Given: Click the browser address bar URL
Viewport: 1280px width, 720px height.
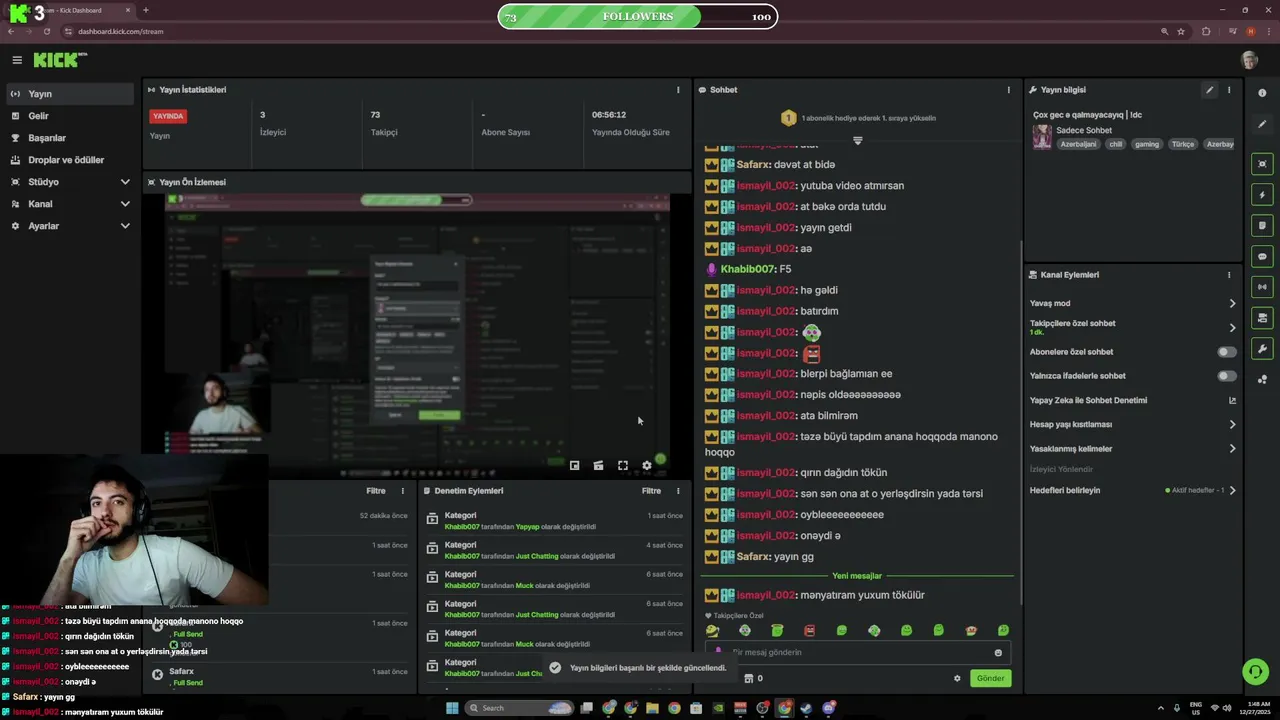Looking at the screenshot, I should point(121,31).
